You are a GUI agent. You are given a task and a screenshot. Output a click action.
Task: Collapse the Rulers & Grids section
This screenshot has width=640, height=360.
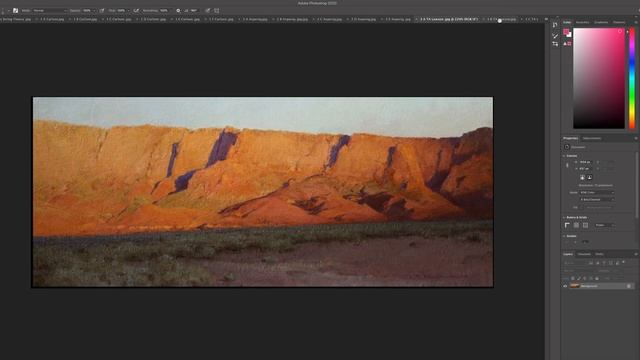coord(564,218)
